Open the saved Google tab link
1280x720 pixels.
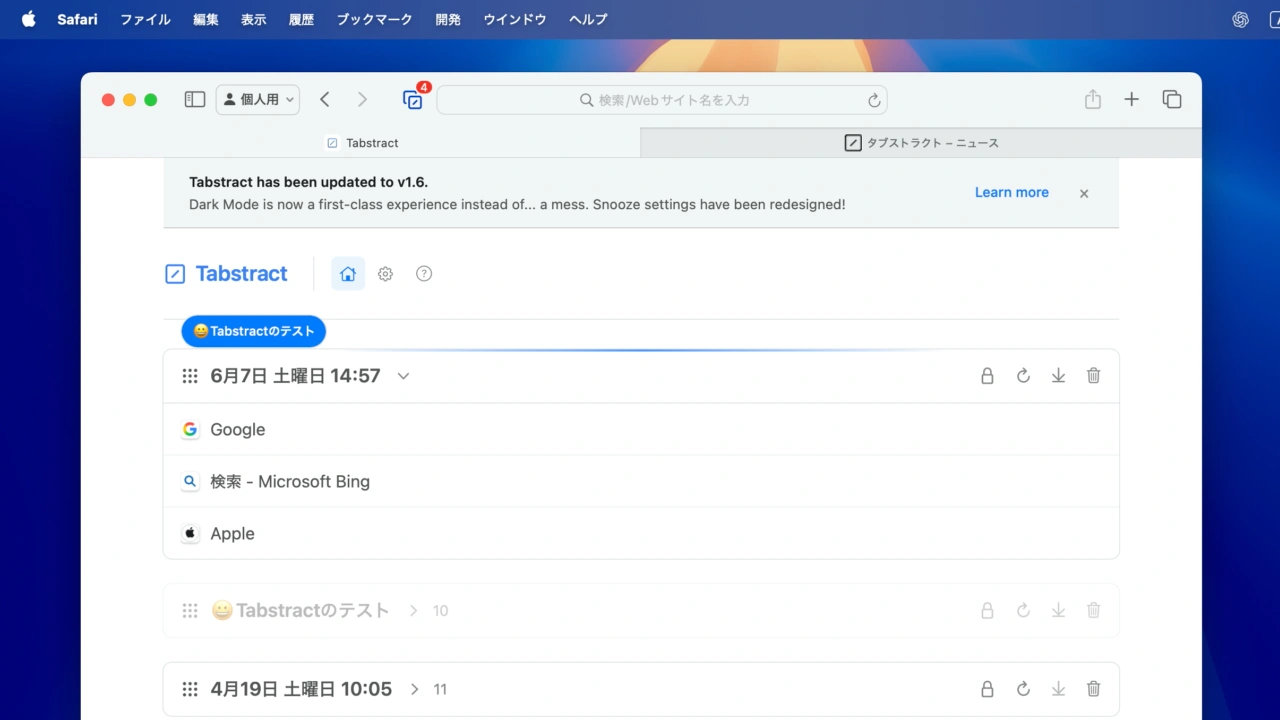(237, 429)
